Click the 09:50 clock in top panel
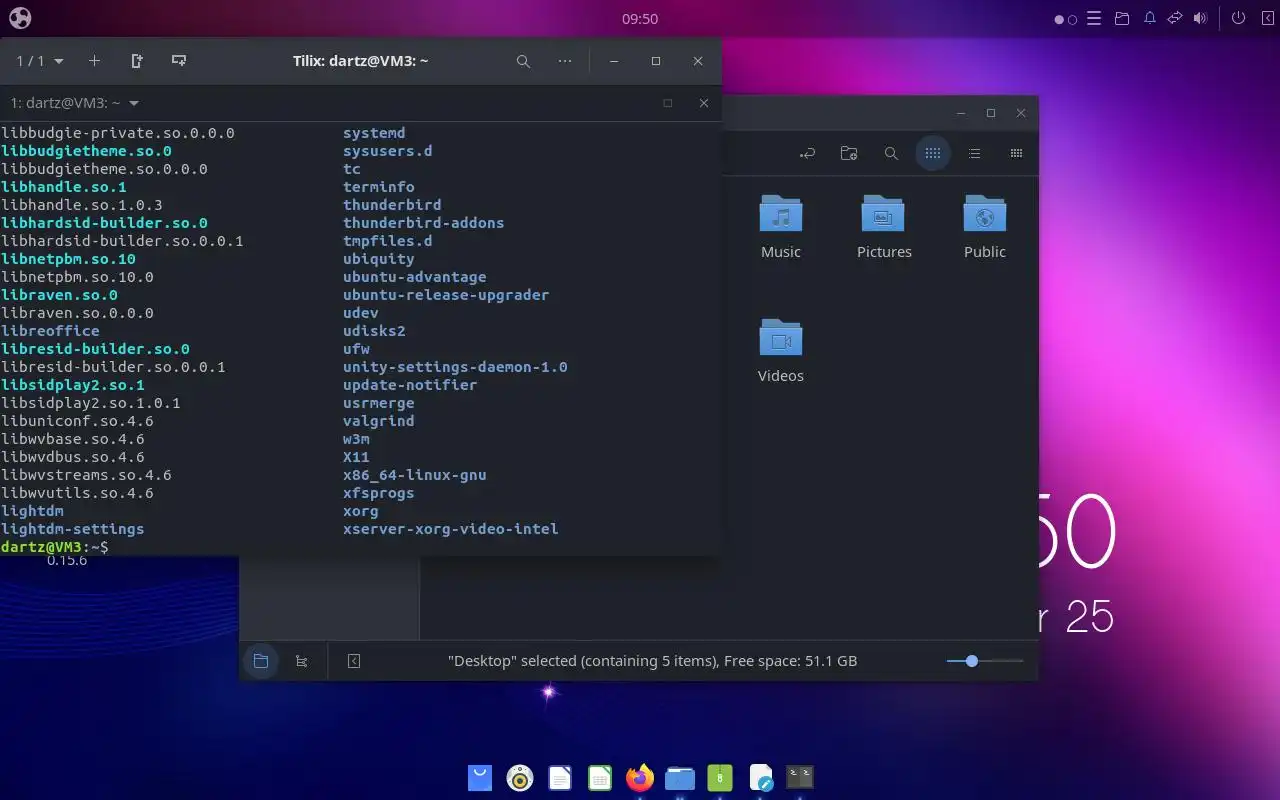The width and height of the screenshot is (1280, 800). [640, 19]
